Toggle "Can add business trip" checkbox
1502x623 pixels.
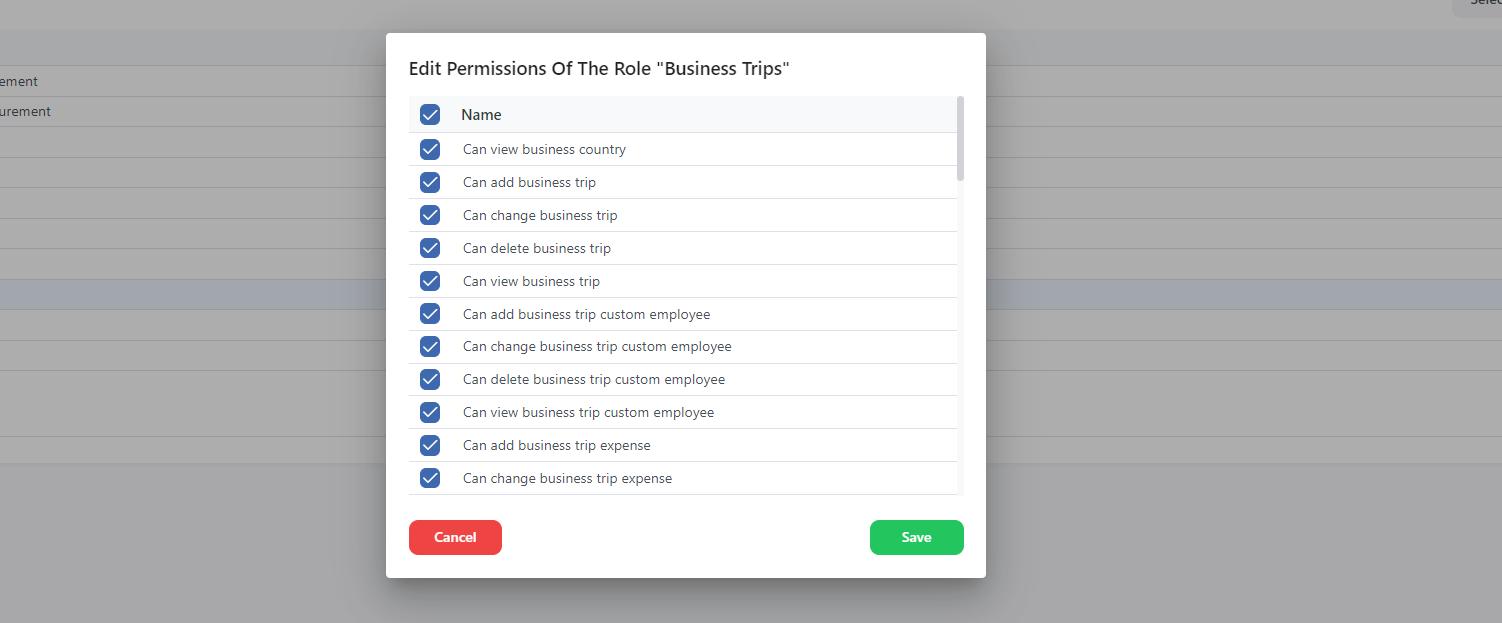point(430,182)
